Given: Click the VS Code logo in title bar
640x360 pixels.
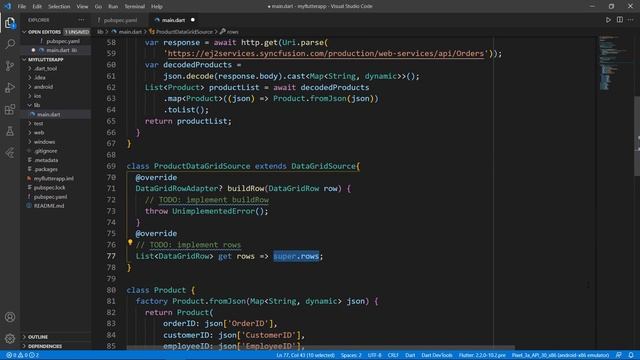Looking at the screenshot, I should pos(7,6).
